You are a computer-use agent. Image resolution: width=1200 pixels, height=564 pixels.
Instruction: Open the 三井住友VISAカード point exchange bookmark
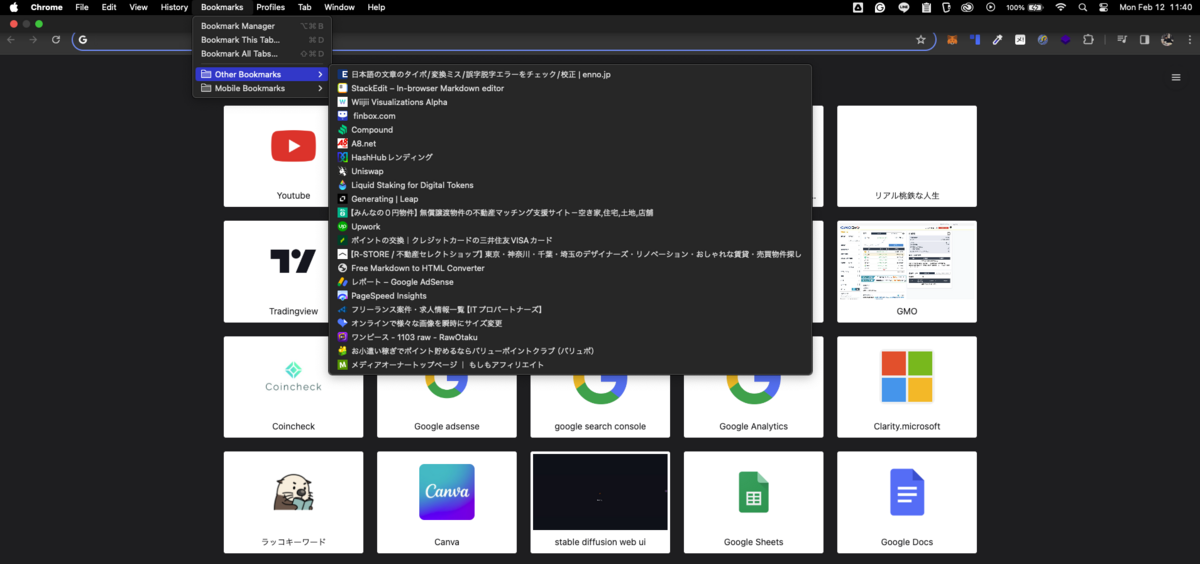(x=570, y=240)
